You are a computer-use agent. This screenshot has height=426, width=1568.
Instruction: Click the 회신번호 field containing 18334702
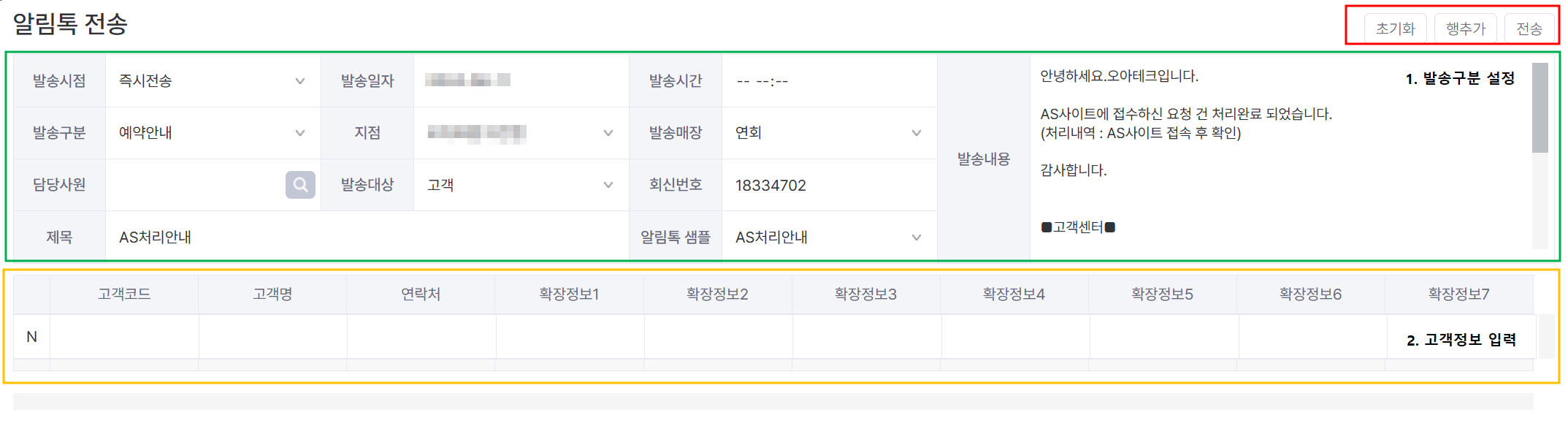pyautogui.click(x=828, y=185)
